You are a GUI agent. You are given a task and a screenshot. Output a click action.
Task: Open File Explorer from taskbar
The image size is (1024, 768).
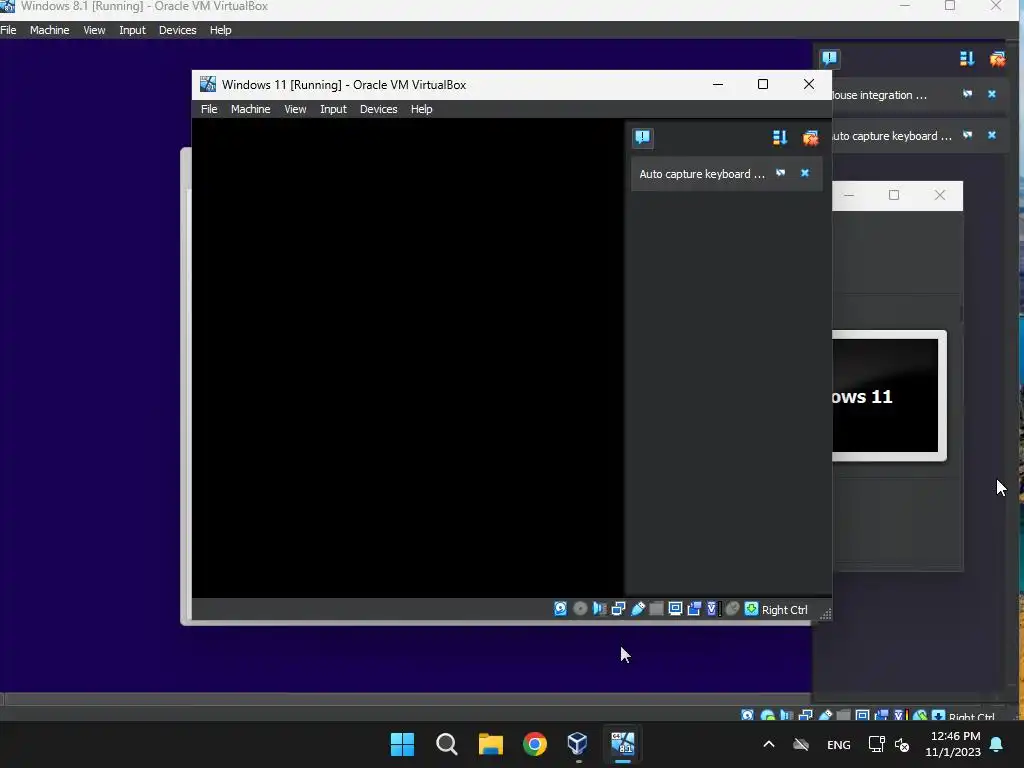coord(490,744)
